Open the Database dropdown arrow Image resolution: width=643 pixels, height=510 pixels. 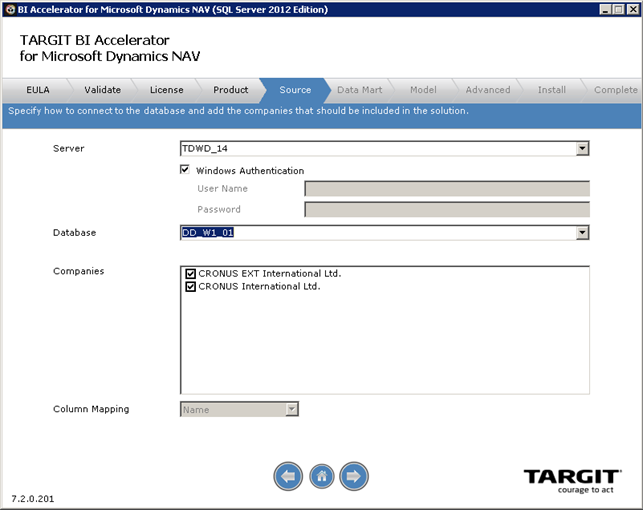pyautogui.click(x=582, y=233)
